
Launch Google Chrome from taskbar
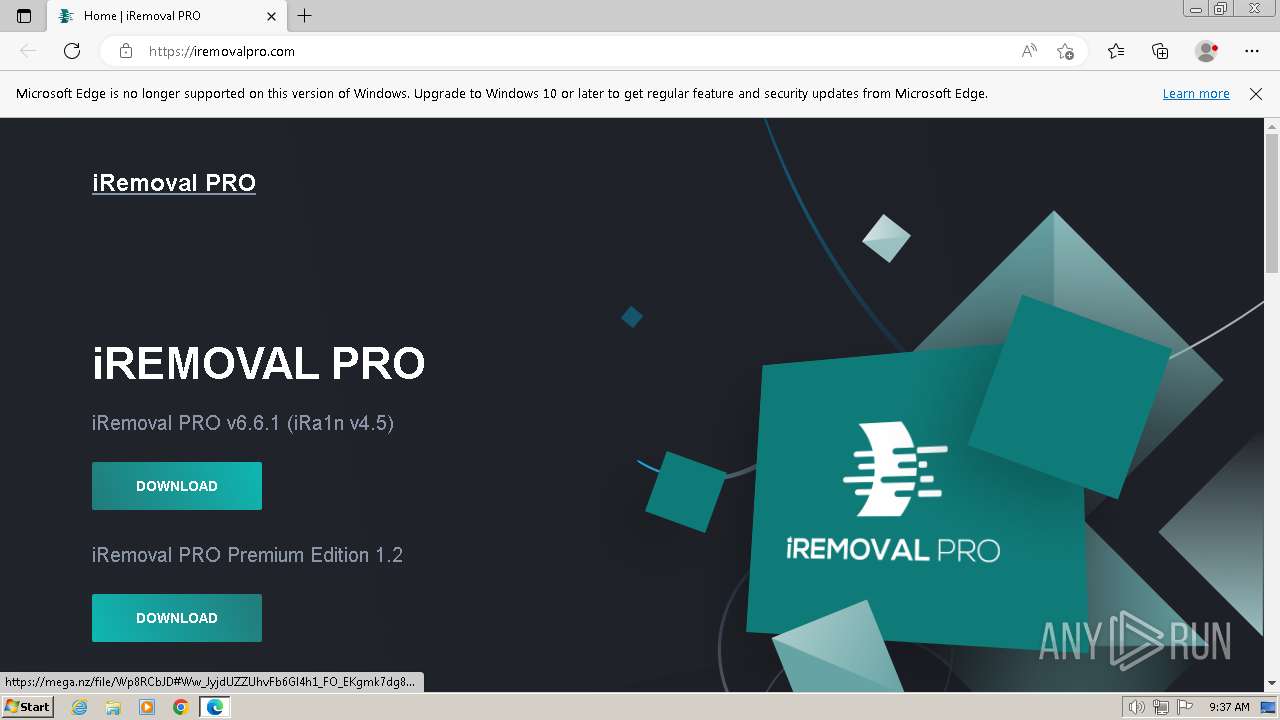[x=181, y=707]
